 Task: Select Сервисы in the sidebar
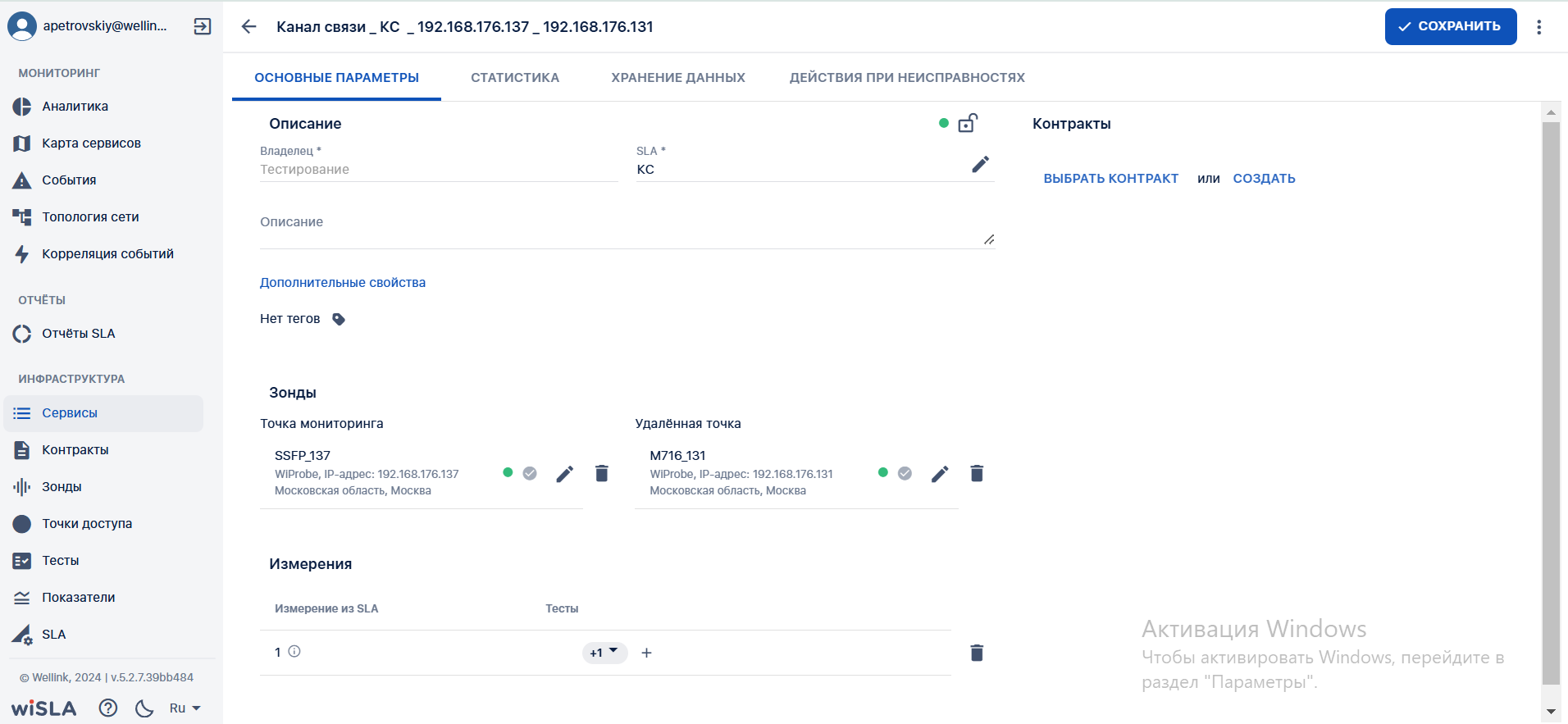pyautogui.click(x=103, y=413)
